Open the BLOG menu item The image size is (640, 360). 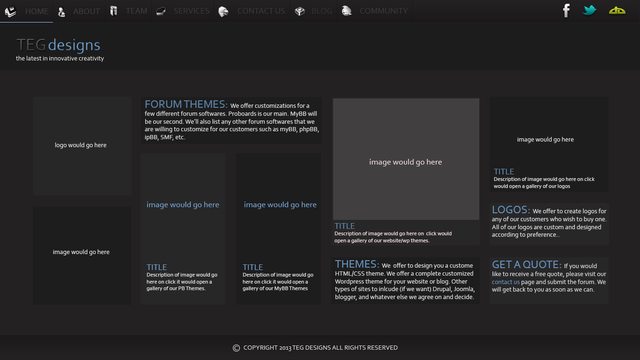pos(322,11)
